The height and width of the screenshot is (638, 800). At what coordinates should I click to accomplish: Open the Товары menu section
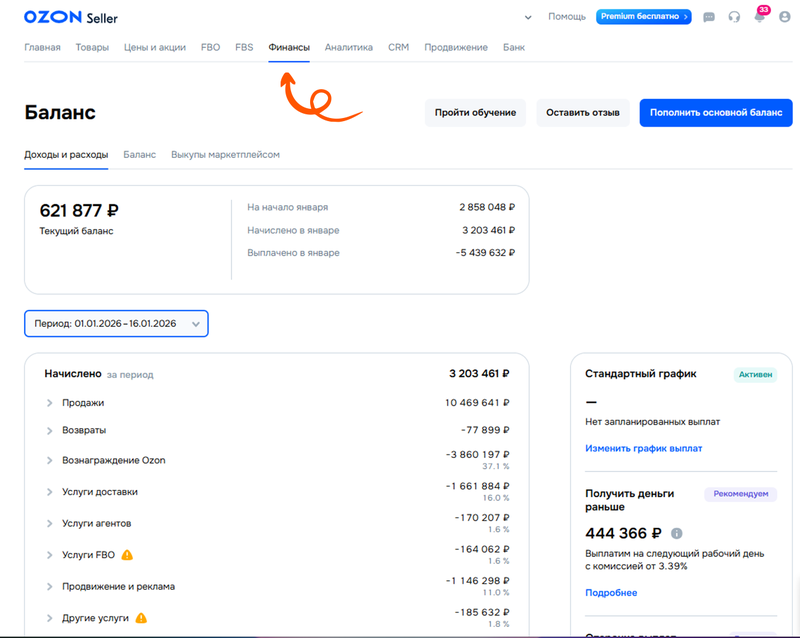pyautogui.click(x=92, y=47)
